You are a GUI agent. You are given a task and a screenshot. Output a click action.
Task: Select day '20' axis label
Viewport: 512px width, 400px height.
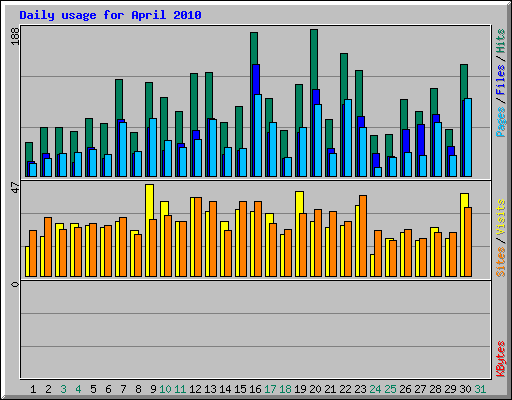(x=315, y=389)
